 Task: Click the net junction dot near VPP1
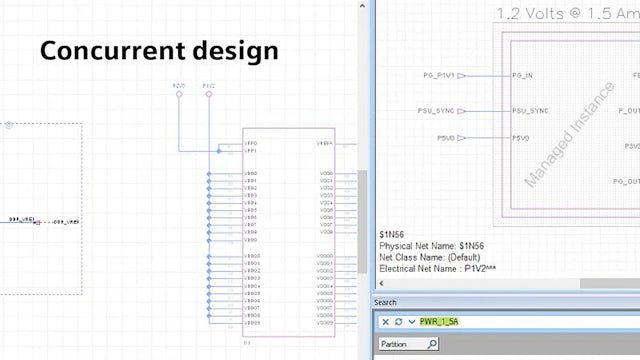(219, 151)
